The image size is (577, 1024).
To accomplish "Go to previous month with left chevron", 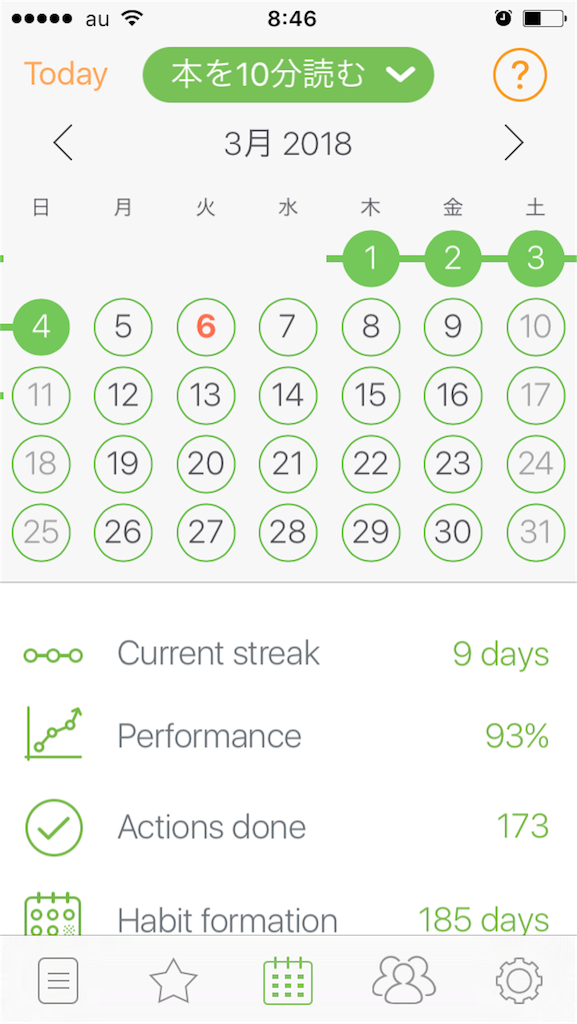I will click(63, 143).
